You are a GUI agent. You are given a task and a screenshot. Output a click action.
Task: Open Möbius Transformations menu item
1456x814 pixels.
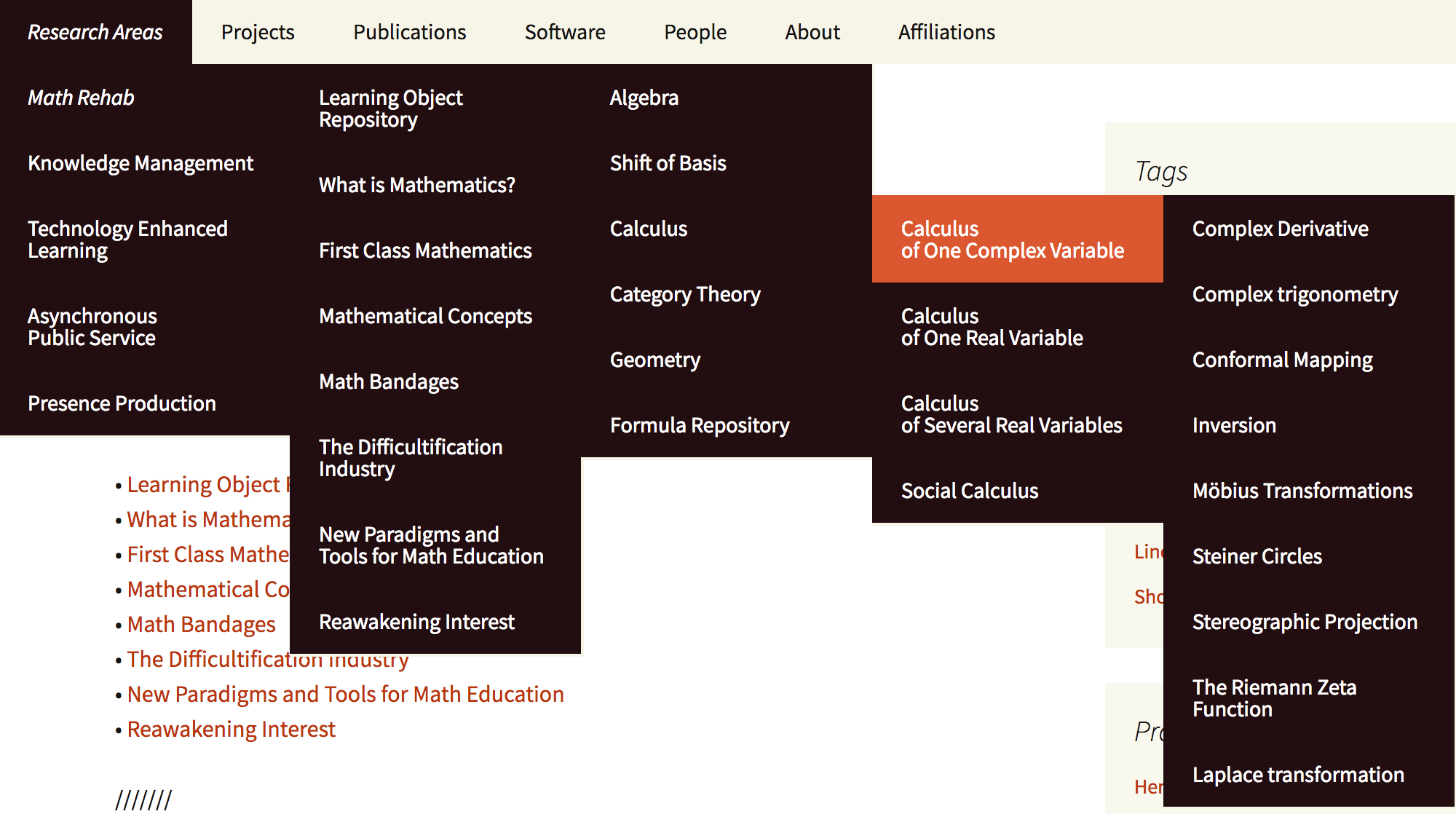[1302, 491]
